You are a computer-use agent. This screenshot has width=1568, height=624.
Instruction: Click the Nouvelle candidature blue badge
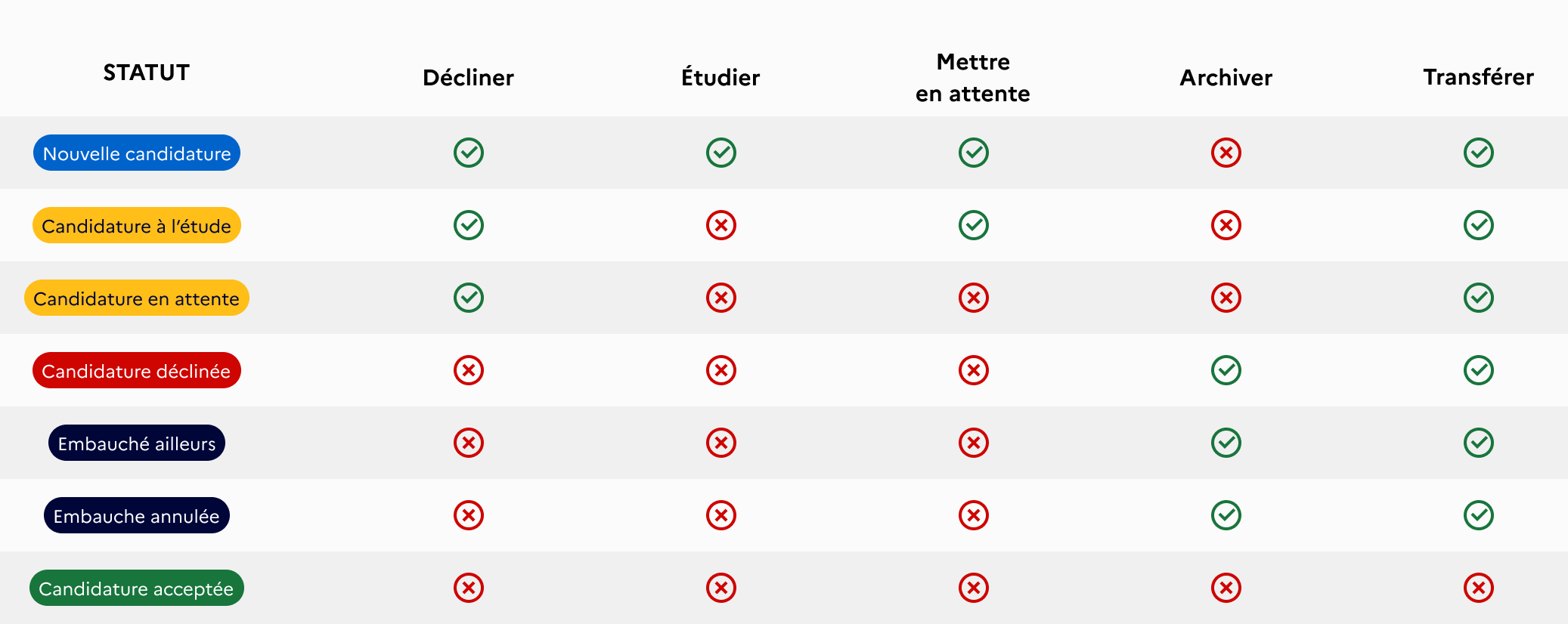(137, 153)
